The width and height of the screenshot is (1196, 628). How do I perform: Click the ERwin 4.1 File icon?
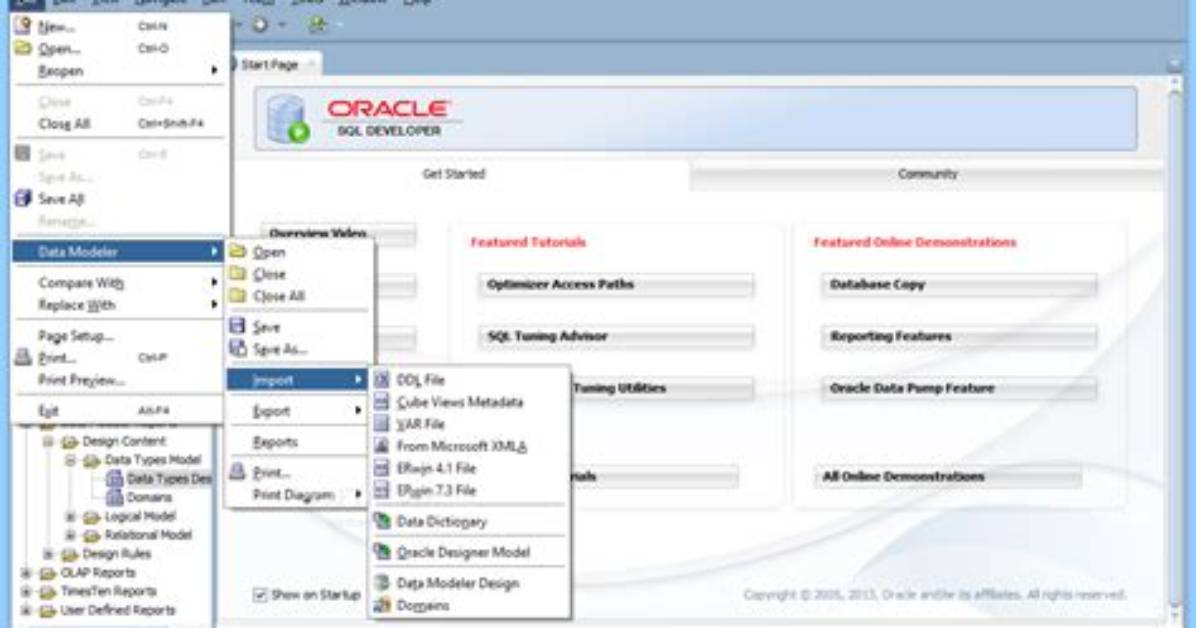[382, 468]
